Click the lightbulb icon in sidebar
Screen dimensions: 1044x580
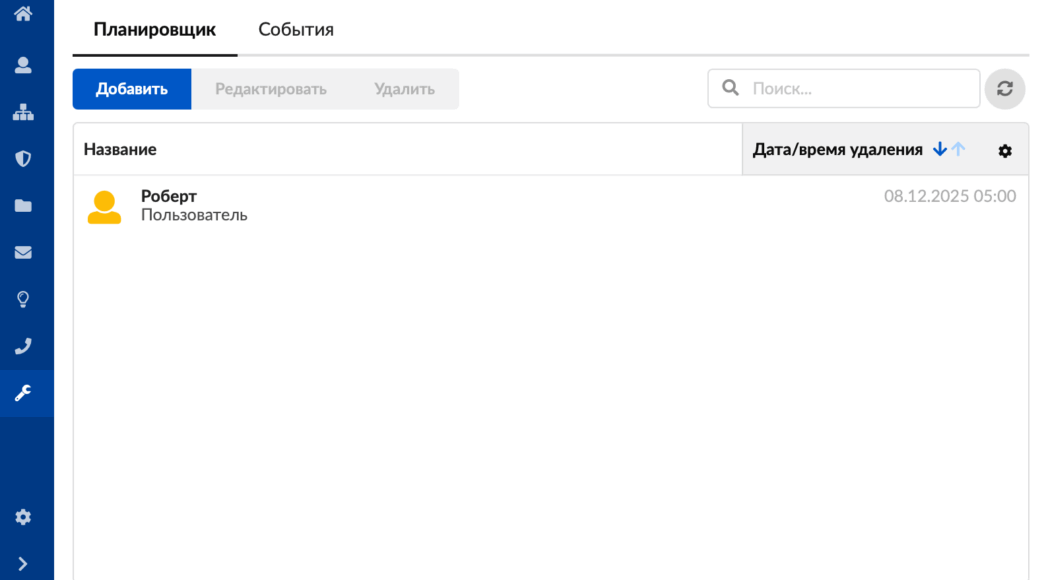tap(23, 299)
